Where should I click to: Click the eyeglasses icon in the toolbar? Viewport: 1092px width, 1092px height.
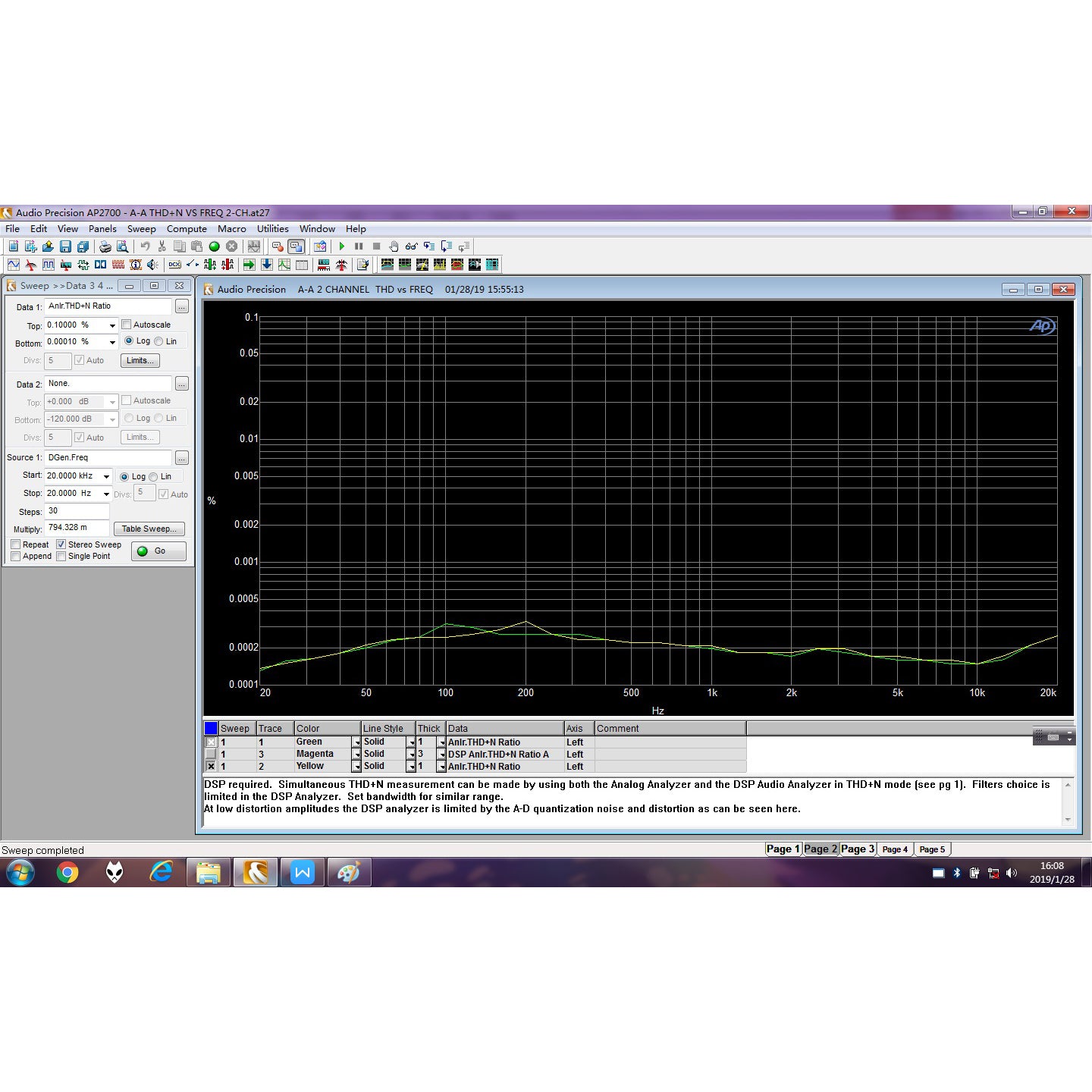tap(411, 246)
